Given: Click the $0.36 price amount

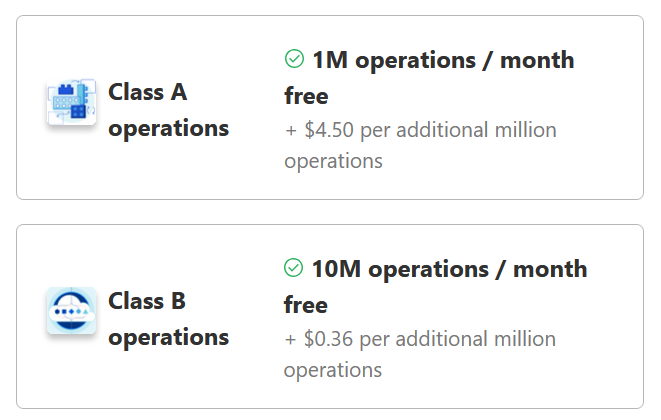Looking at the screenshot, I should point(328,339).
